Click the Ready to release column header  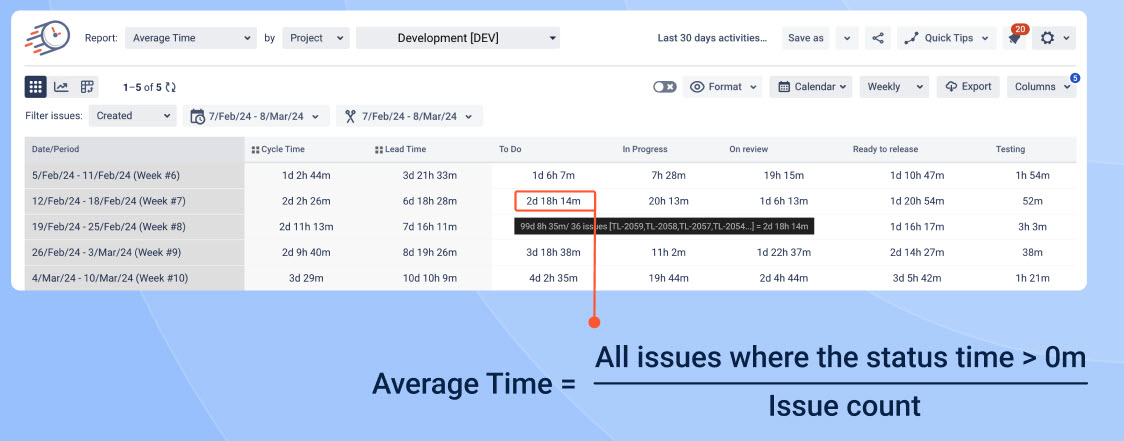click(x=885, y=149)
